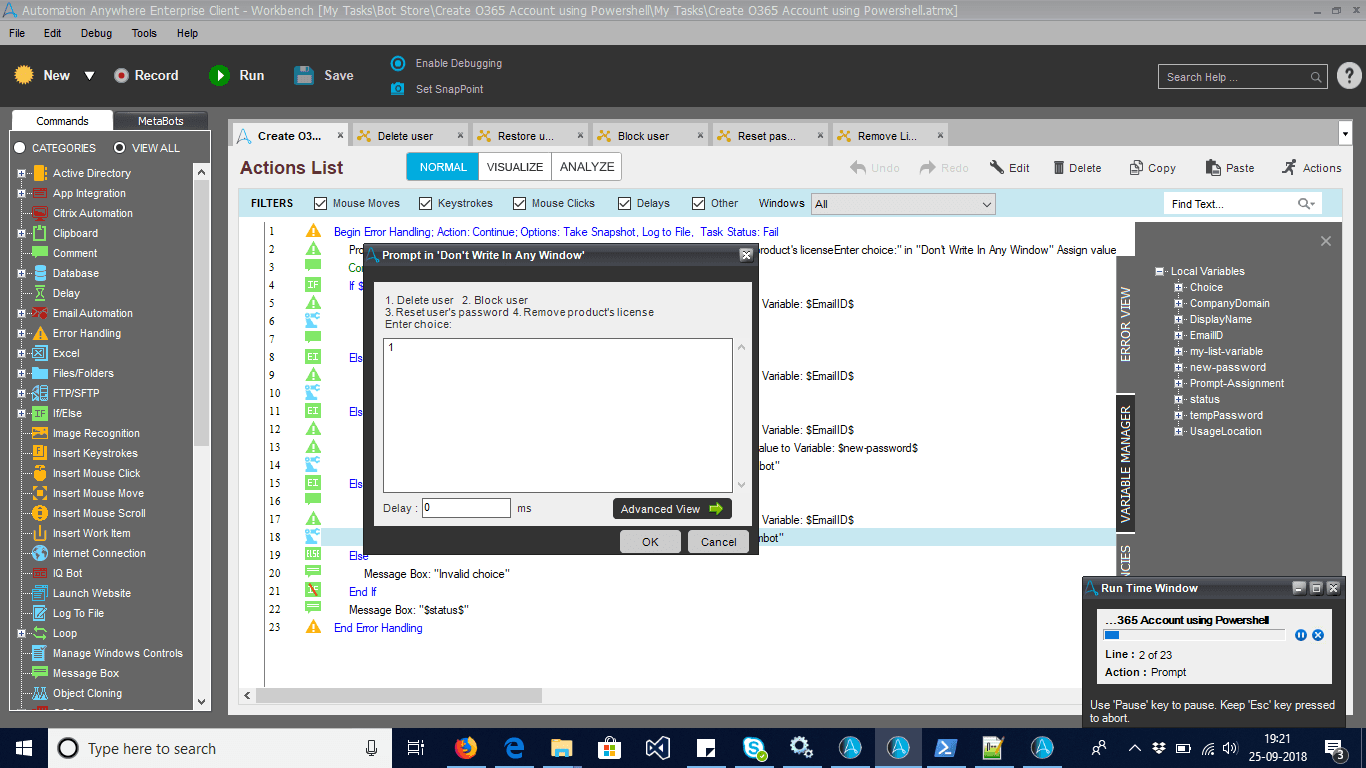Select the CATEGORIES radio button

19,148
